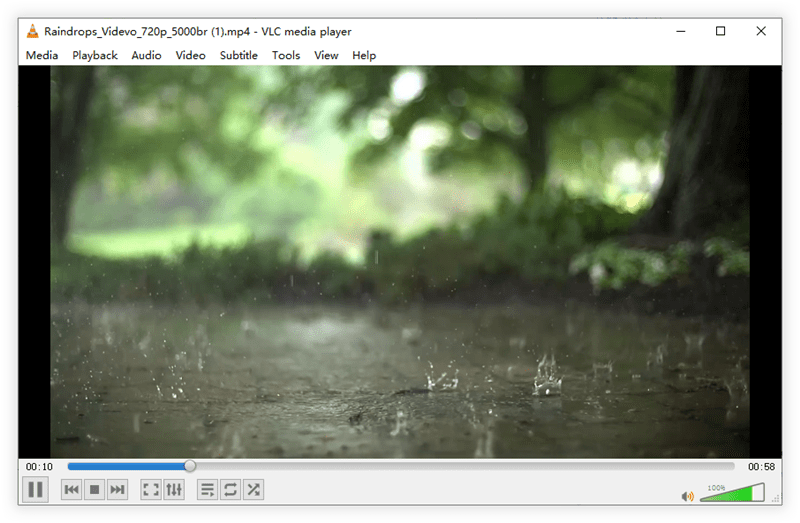Click the volume level slider
Screen dimensions: 800x523
point(732,493)
